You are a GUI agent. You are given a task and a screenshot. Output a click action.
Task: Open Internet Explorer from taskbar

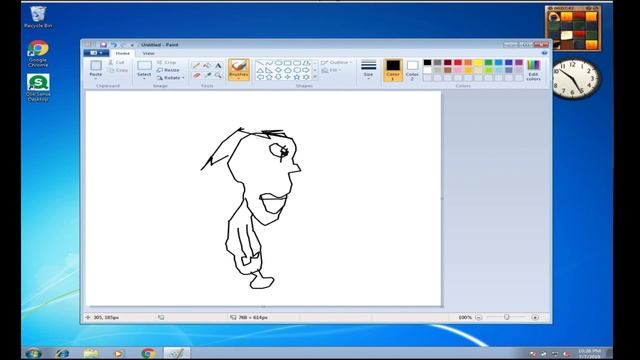pos(62,353)
